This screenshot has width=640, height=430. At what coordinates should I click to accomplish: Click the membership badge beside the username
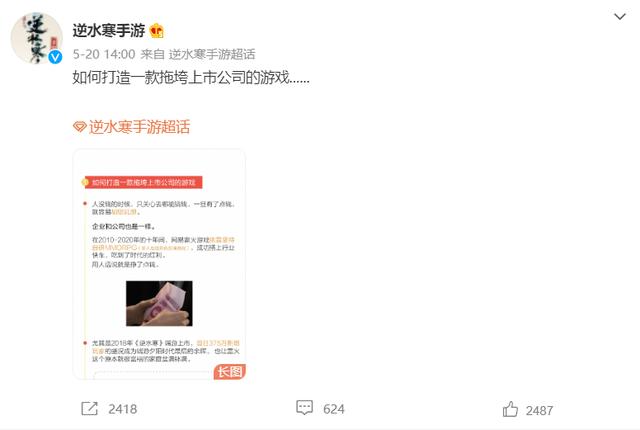point(157,31)
